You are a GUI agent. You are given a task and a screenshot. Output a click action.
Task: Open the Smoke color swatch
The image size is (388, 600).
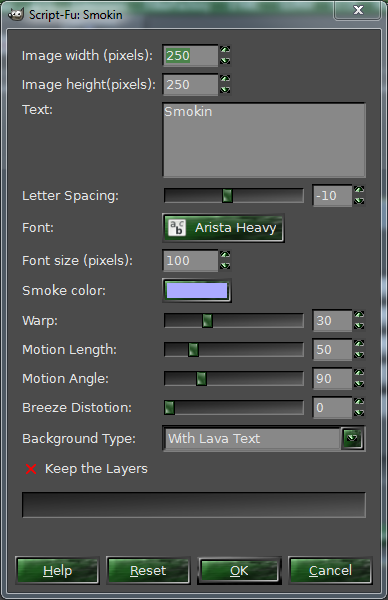(x=197, y=290)
